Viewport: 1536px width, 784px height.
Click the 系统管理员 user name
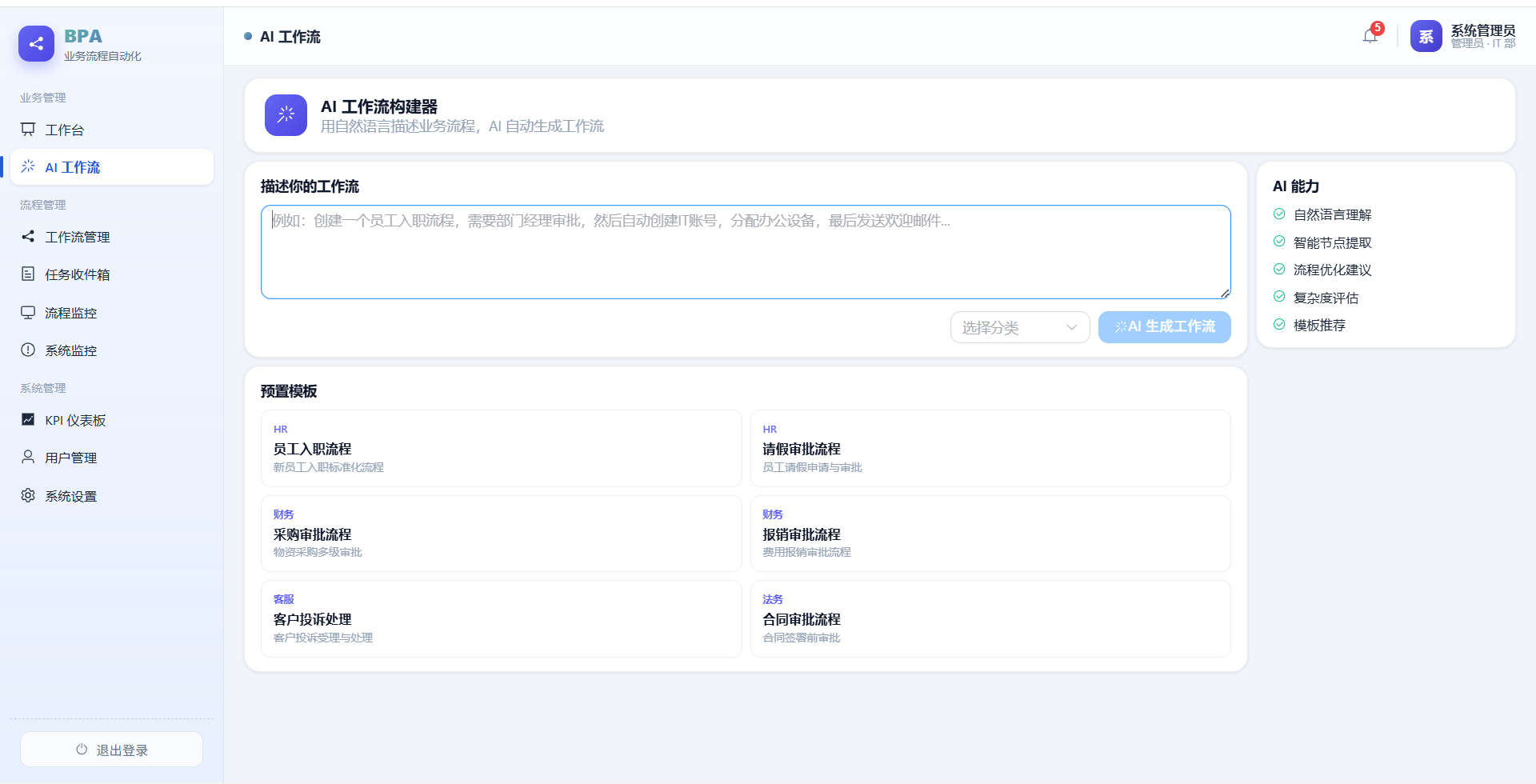[1483, 30]
